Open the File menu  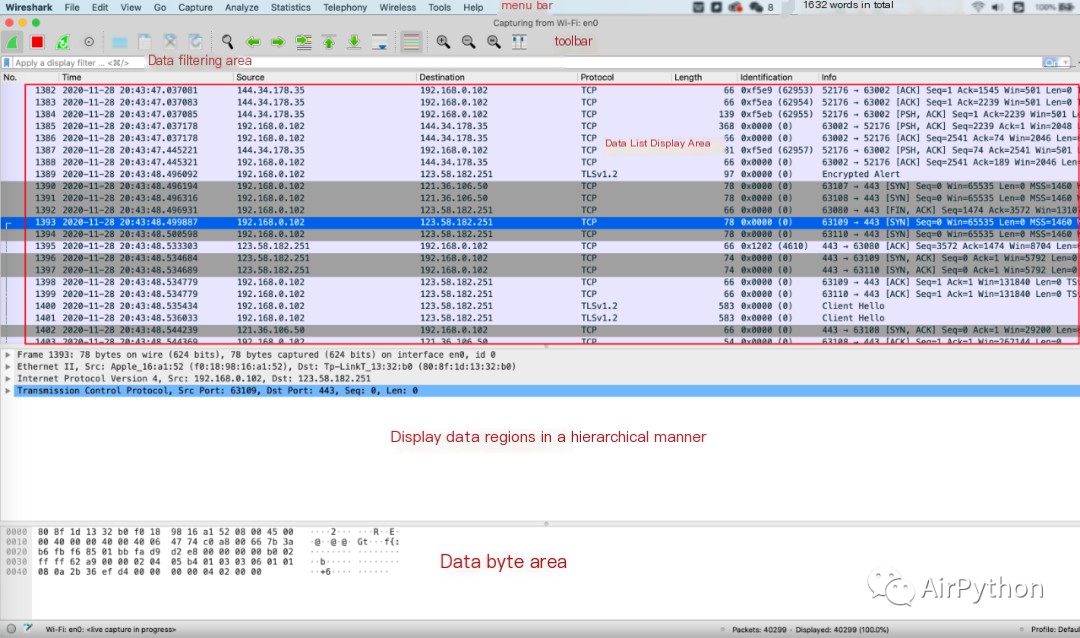pos(72,7)
